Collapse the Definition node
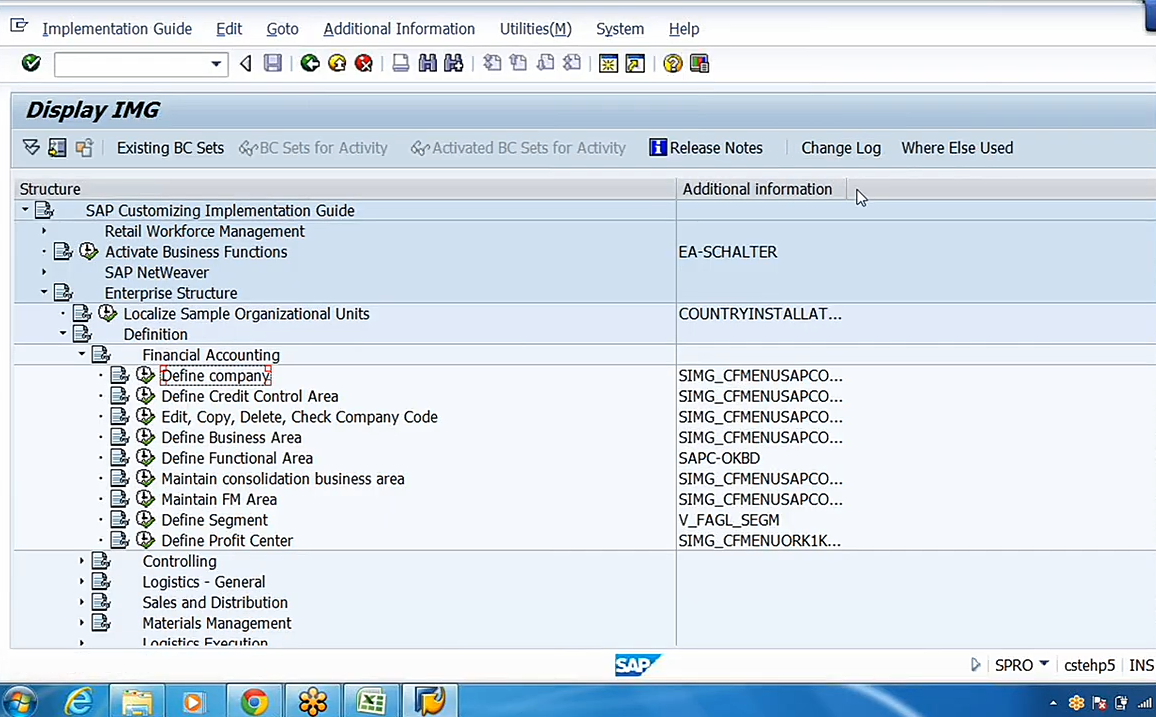Image resolution: width=1156 pixels, height=717 pixels. [63, 334]
